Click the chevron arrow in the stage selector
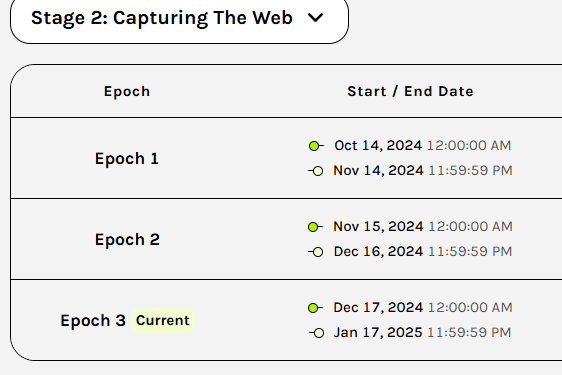The height and width of the screenshot is (375, 562). 315,18
